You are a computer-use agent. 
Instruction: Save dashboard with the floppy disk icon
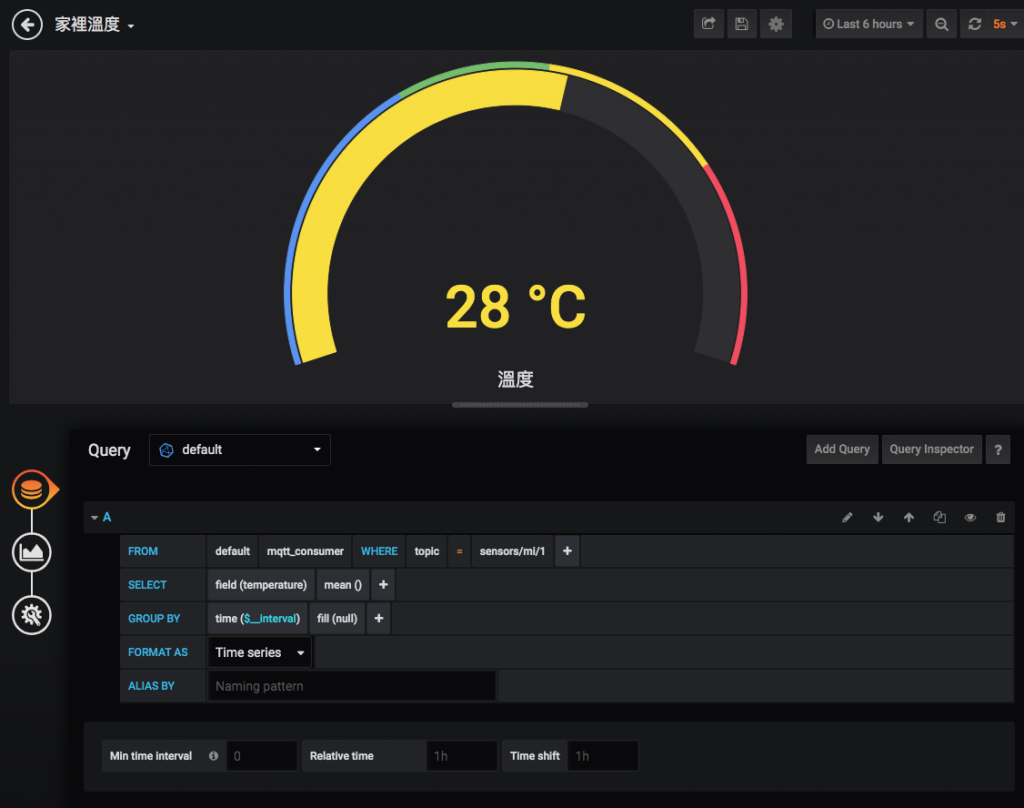[x=742, y=24]
